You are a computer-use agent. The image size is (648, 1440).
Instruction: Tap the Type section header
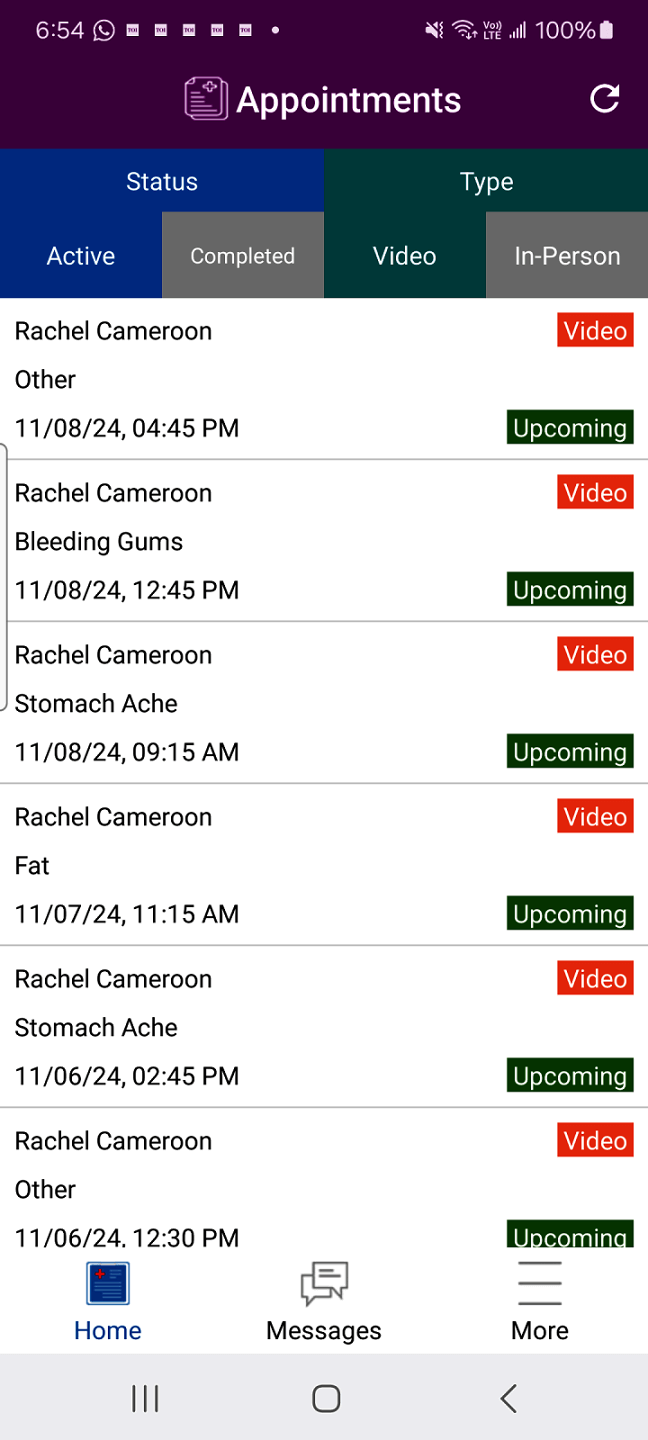point(486,182)
